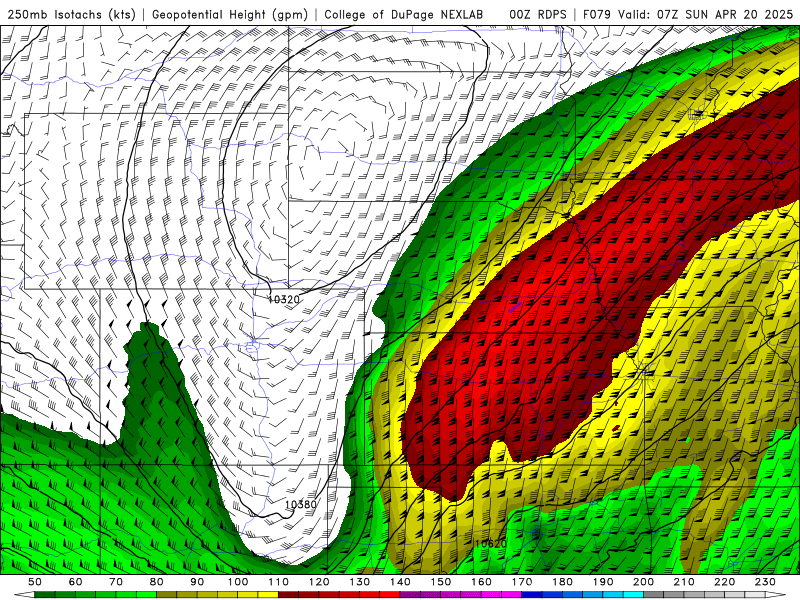Click the 10380 height contour label
This screenshot has height=600, width=800.
click(x=301, y=505)
